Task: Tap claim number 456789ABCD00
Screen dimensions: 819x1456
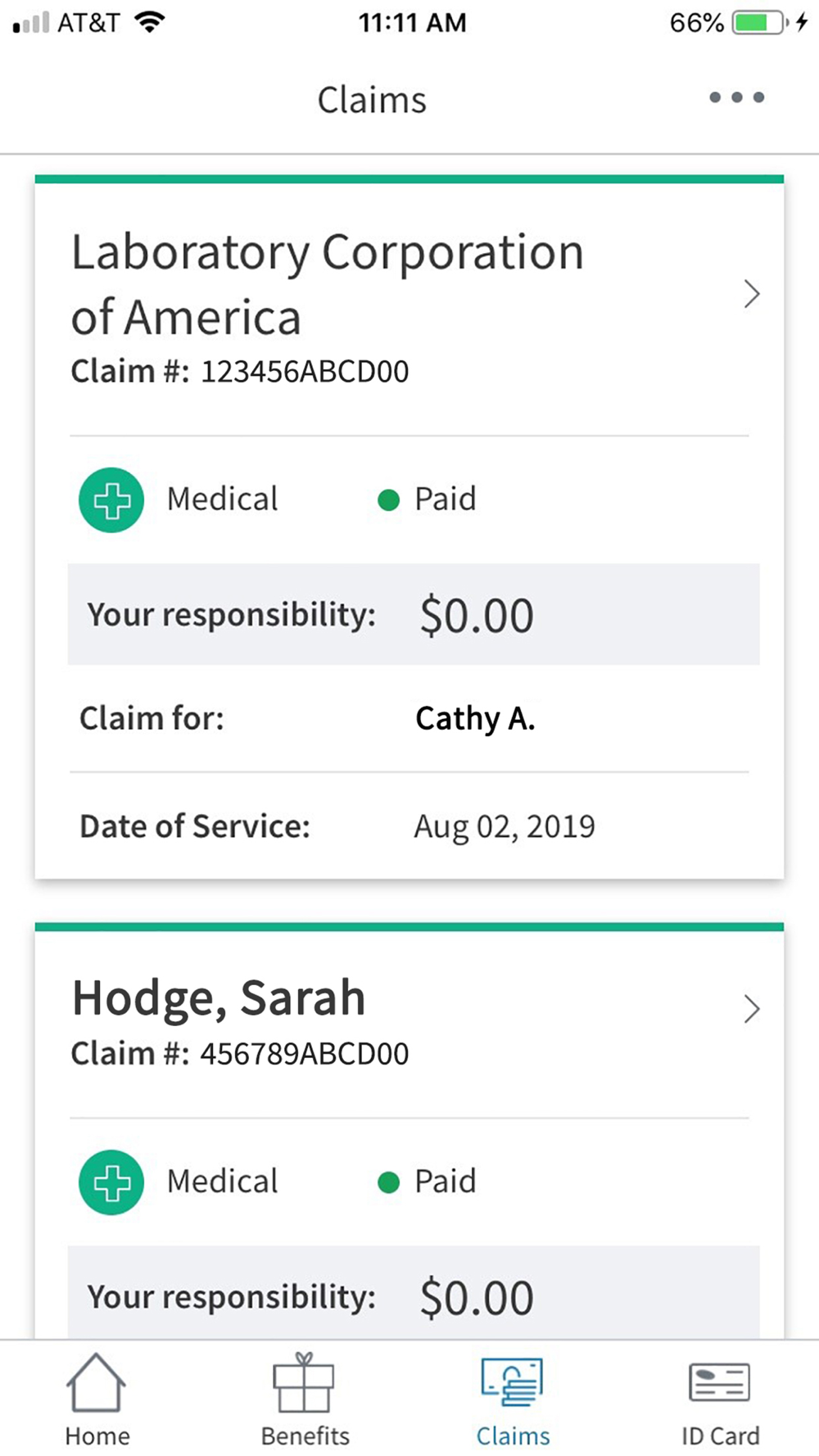Action: [x=305, y=1054]
